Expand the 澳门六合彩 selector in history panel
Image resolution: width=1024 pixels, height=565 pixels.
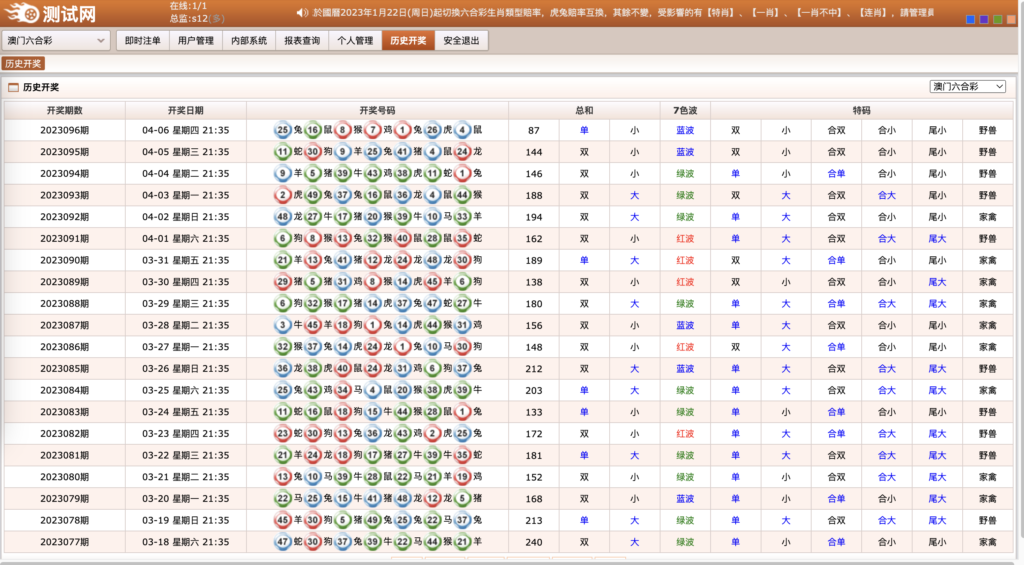(967, 87)
